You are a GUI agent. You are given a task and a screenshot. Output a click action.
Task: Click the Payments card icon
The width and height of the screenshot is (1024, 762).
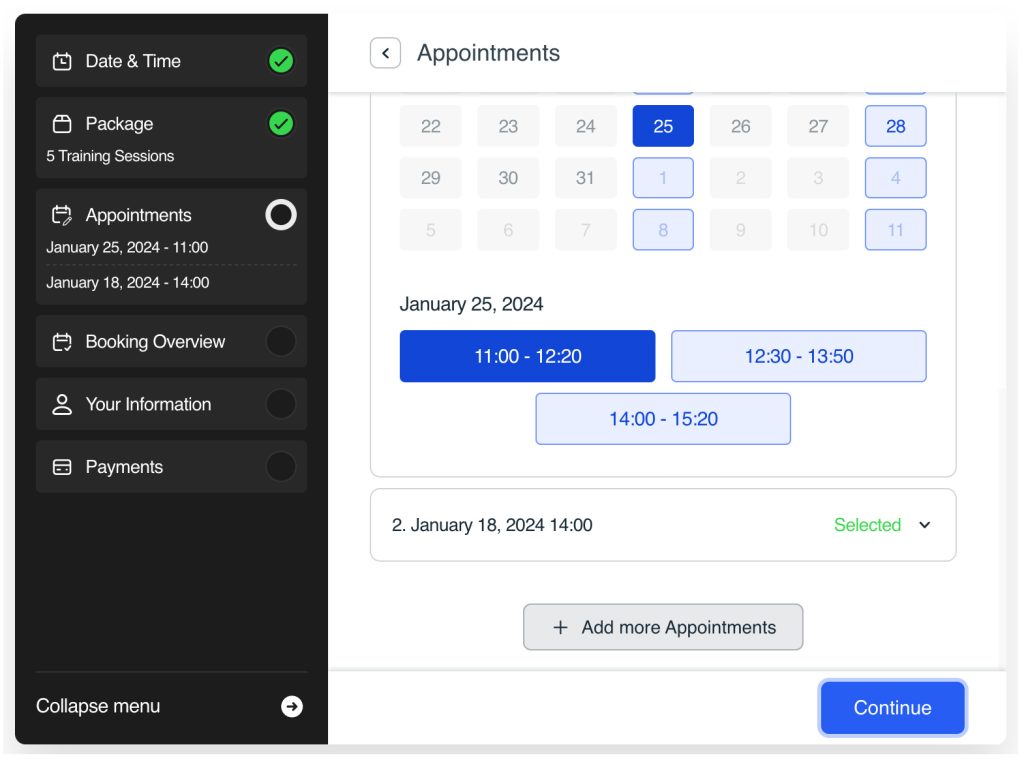click(62, 468)
